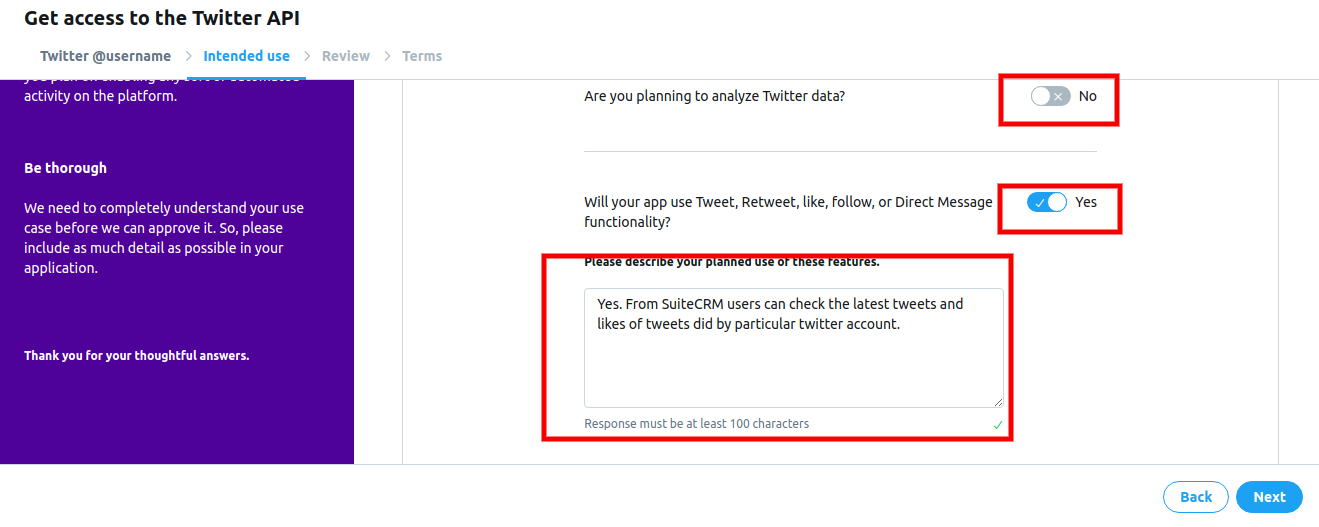Click the "Be thorough" sidebar heading
Screen dimensions: 1319x527
(x=65, y=168)
